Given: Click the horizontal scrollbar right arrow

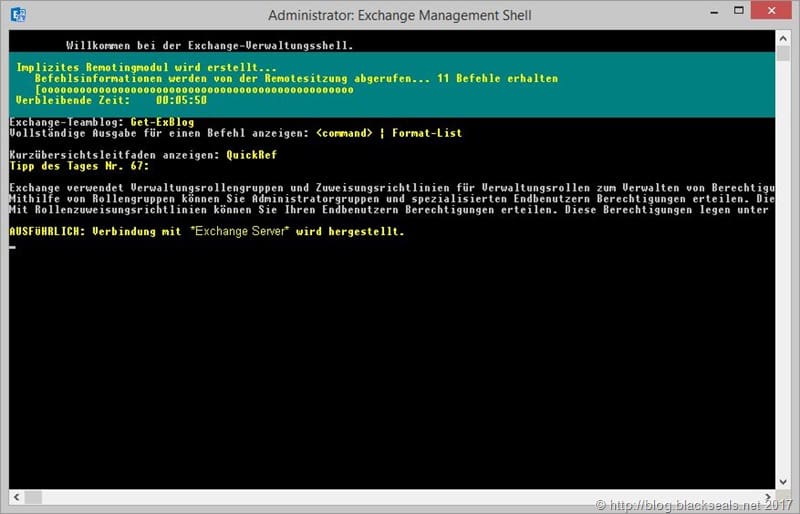Looking at the screenshot, I should [768, 497].
